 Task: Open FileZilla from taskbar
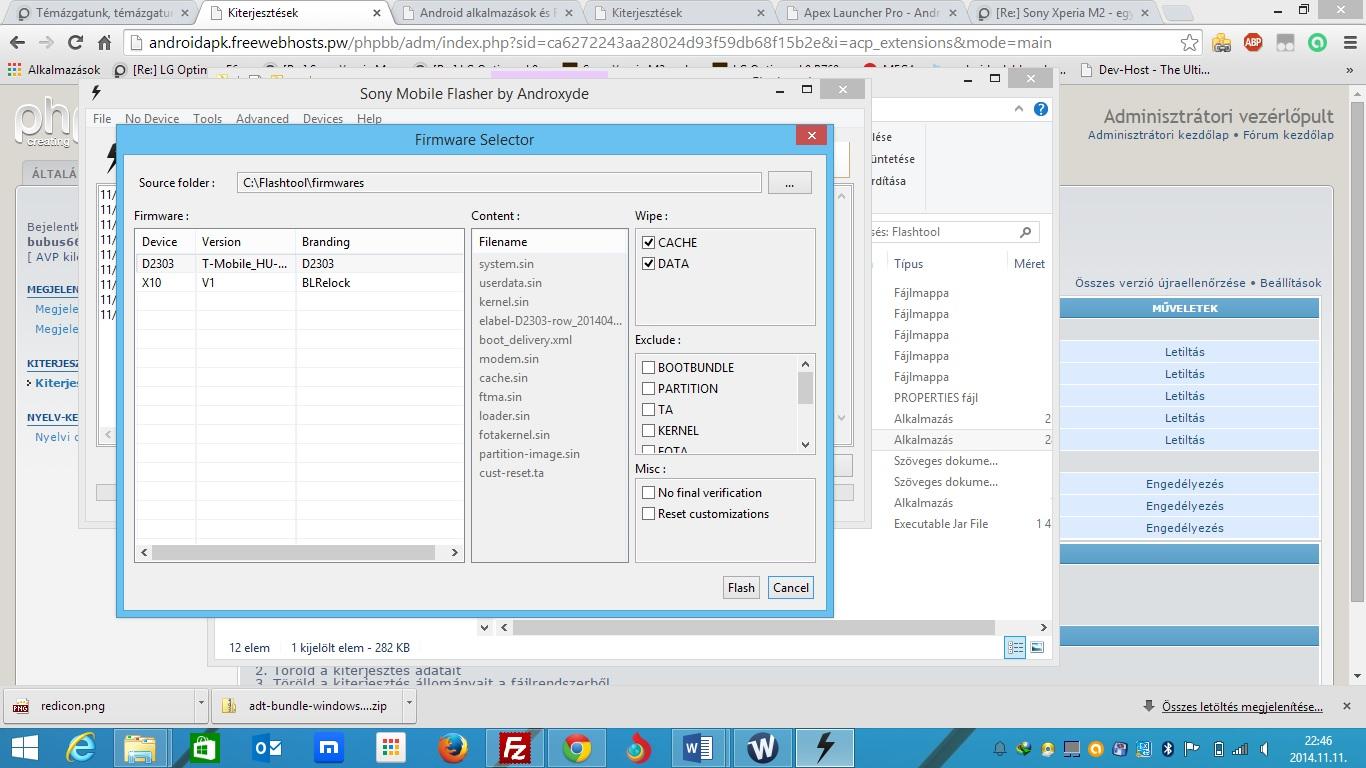click(x=514, y=748)
